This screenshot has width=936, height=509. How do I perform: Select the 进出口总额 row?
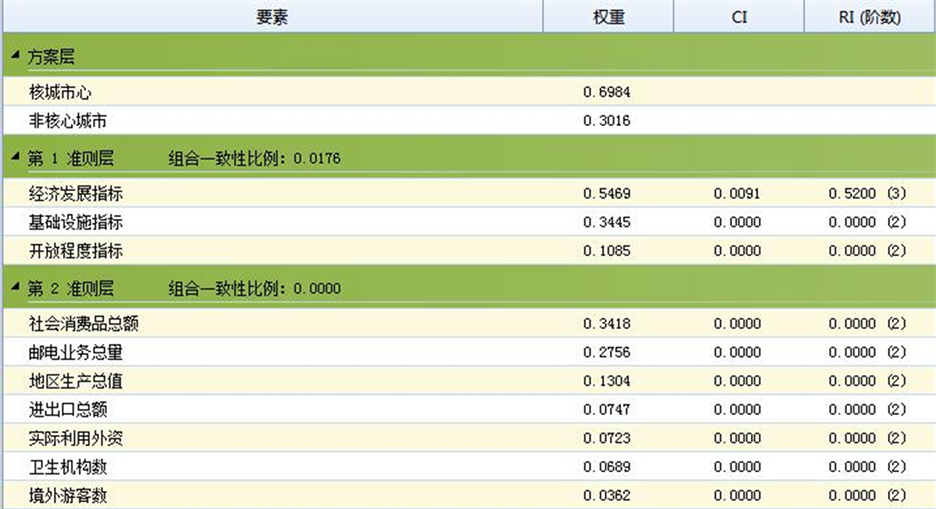point(68,409)
